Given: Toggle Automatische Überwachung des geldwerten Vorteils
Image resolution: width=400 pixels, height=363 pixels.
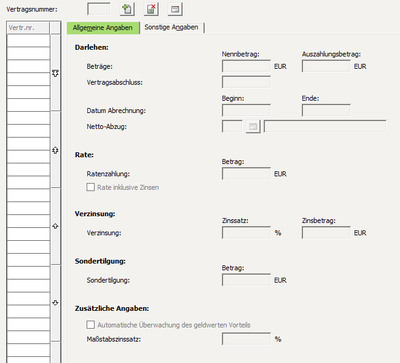Looking at the screenshot, I should (90, 325).
